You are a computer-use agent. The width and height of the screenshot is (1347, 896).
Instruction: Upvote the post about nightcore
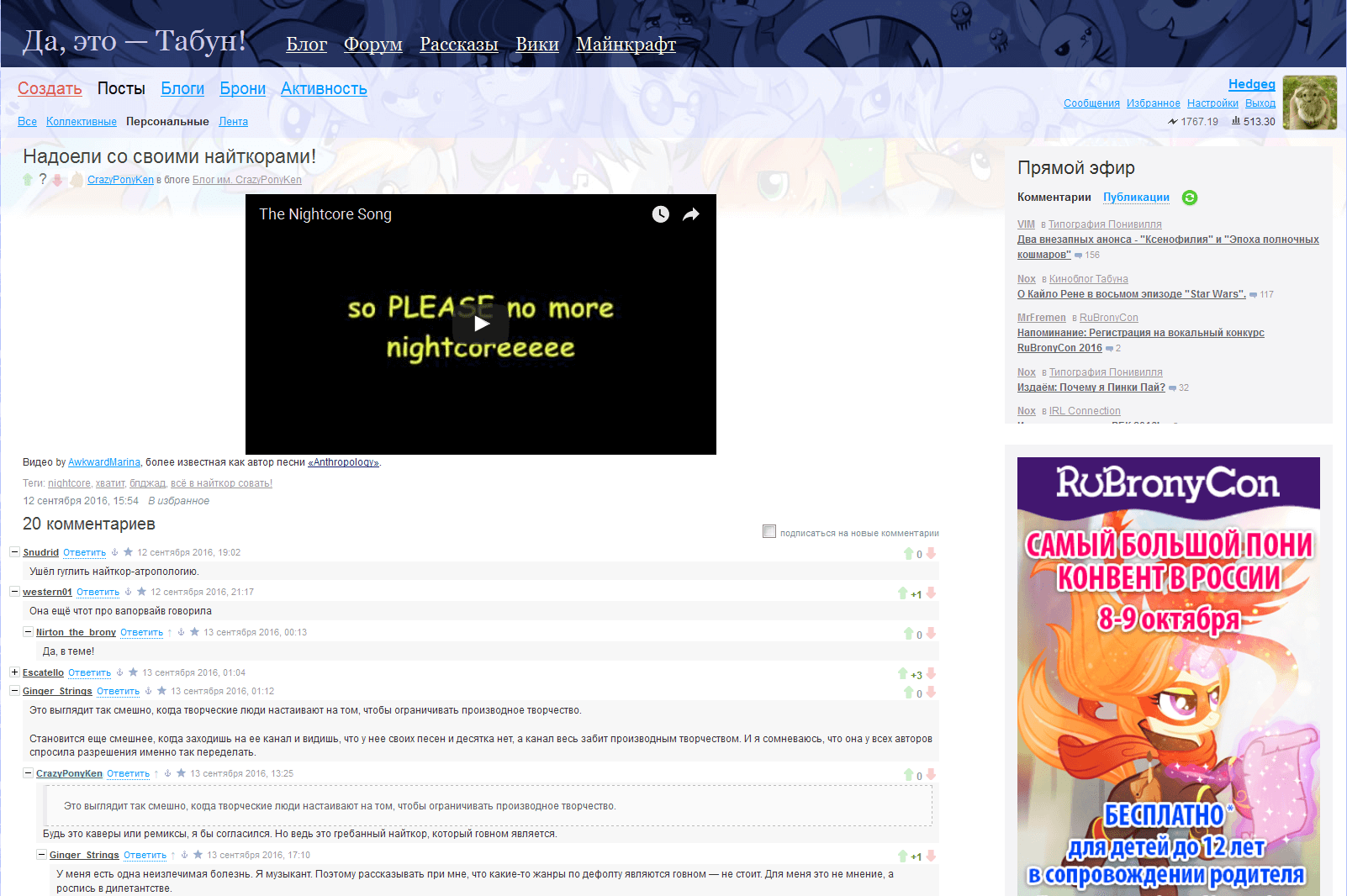(28, 179)
